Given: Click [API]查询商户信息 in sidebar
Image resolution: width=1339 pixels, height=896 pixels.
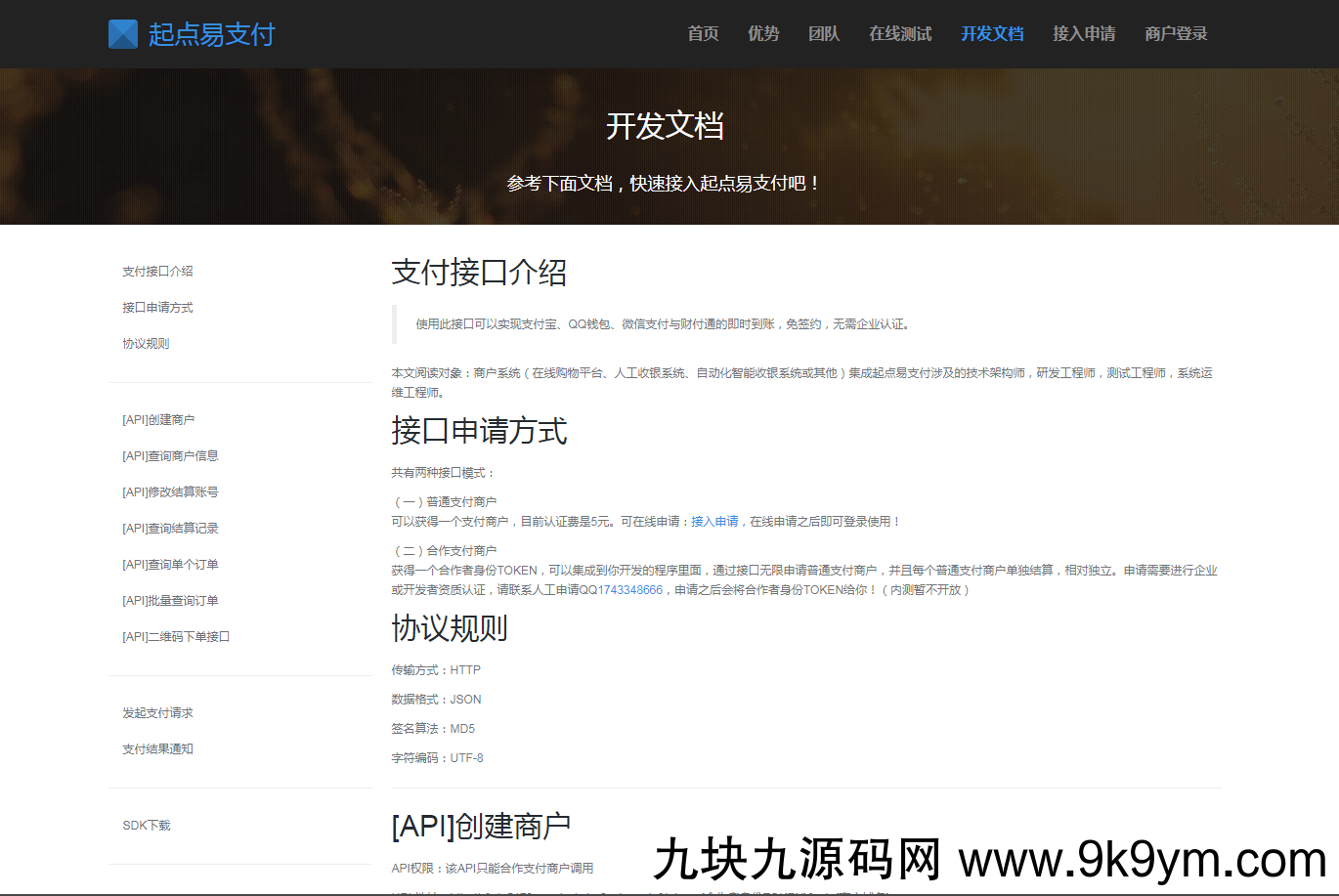Looking at the screenshot, I should tap(170, 456).
